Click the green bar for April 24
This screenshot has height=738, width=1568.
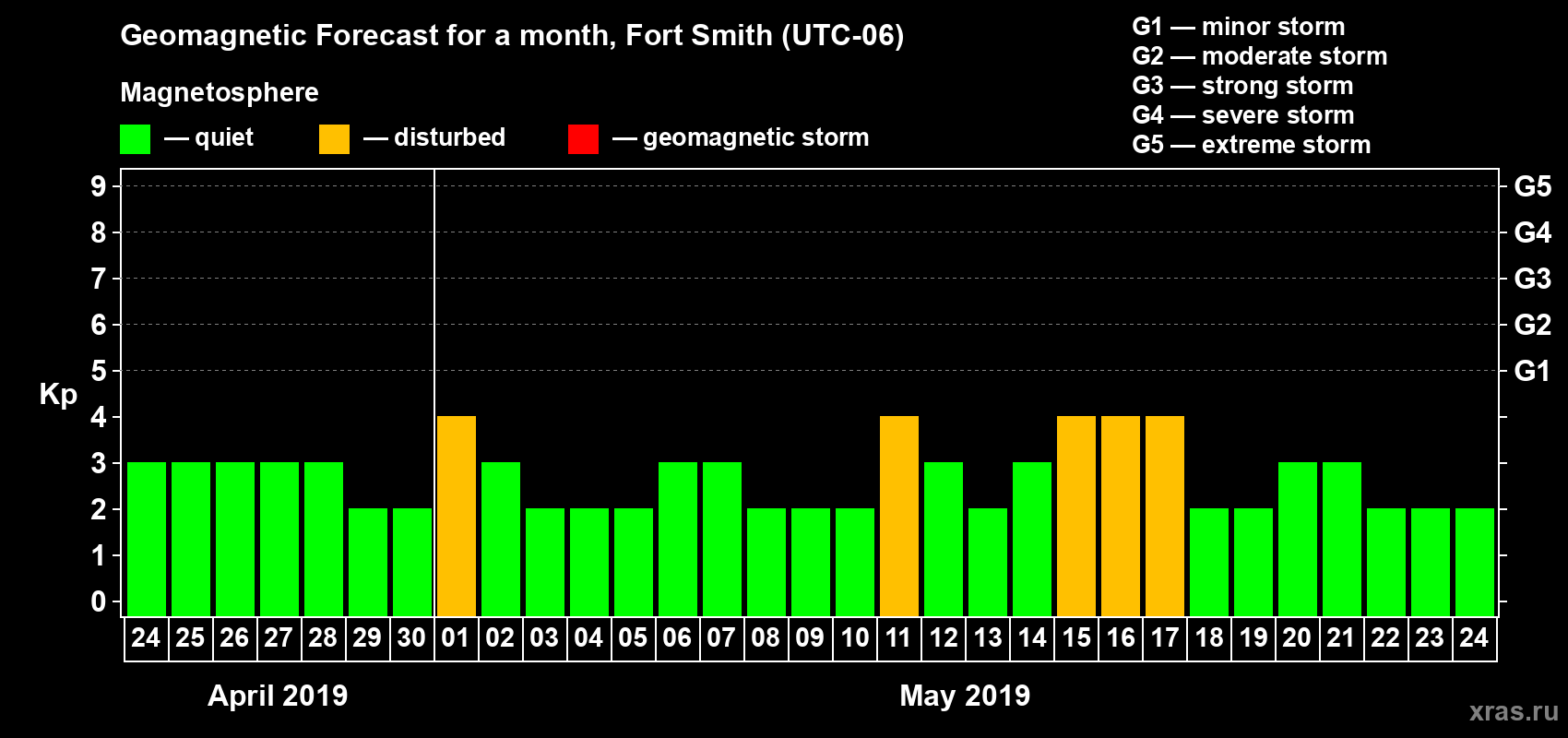pyautogui.click(x=147, y=539)
